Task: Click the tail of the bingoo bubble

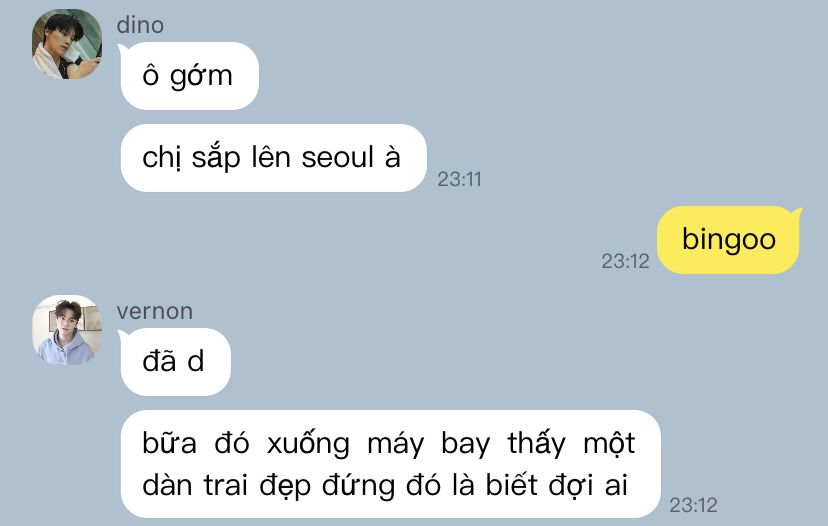Action: tap(796, 213)
